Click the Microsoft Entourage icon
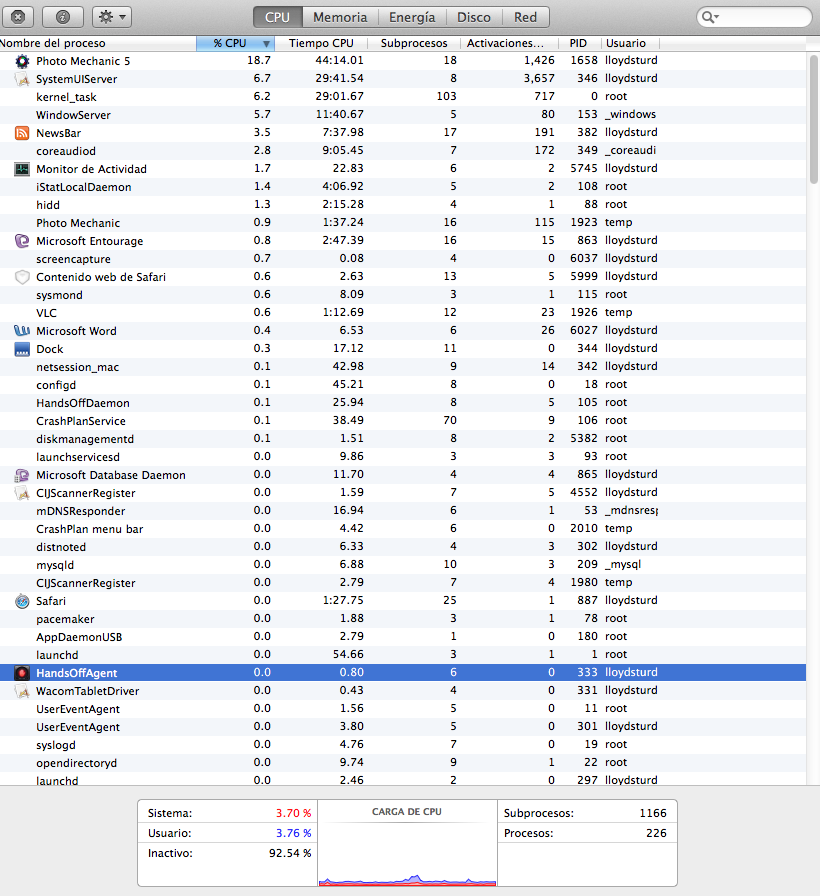 (22, 241)
